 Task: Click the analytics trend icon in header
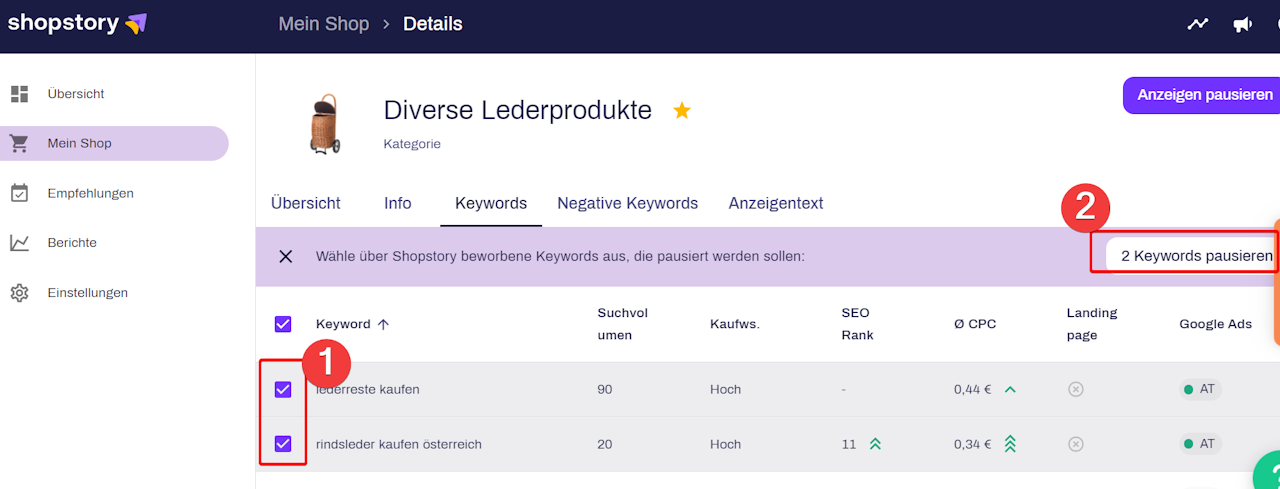pyautogui.click(x=1197, y=24)
